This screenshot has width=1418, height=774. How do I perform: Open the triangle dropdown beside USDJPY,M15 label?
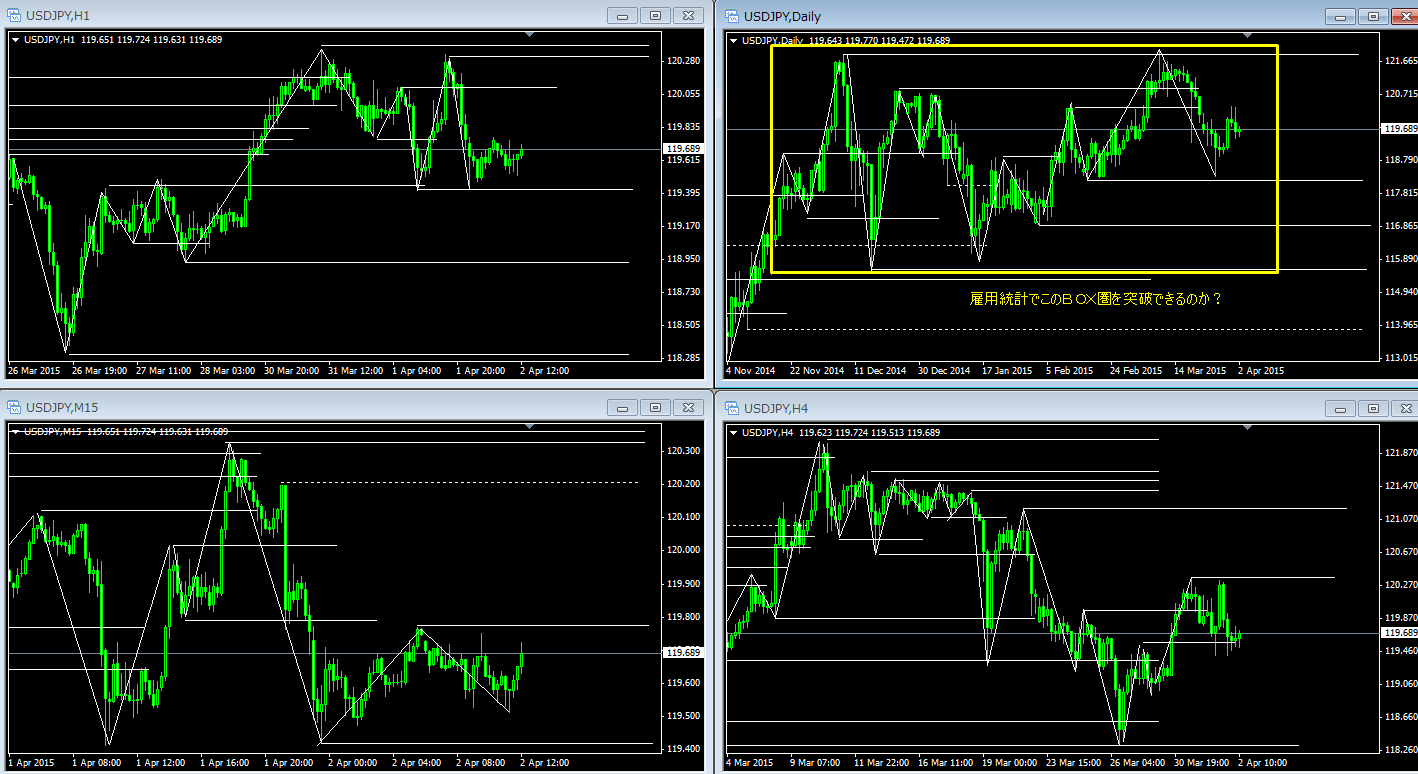point(15,432)
